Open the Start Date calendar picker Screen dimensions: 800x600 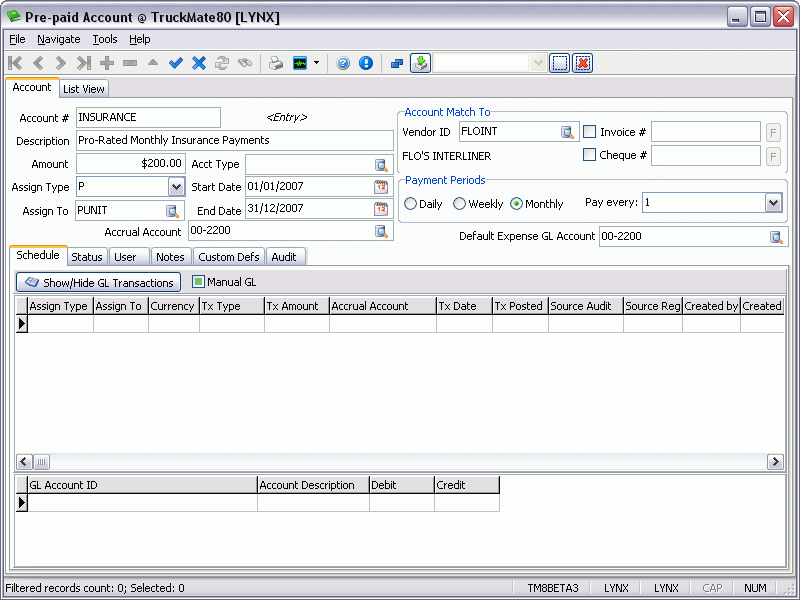[381, 187]
